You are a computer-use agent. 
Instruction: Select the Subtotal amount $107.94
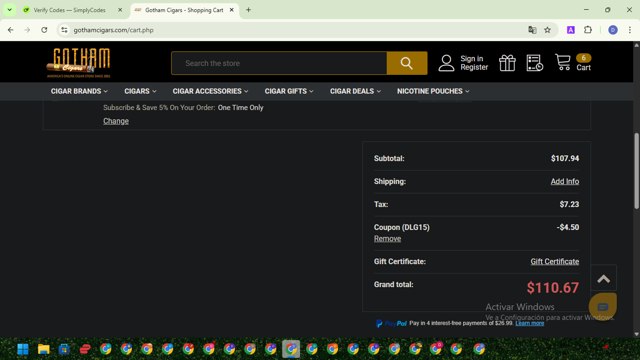click(565, 158)
